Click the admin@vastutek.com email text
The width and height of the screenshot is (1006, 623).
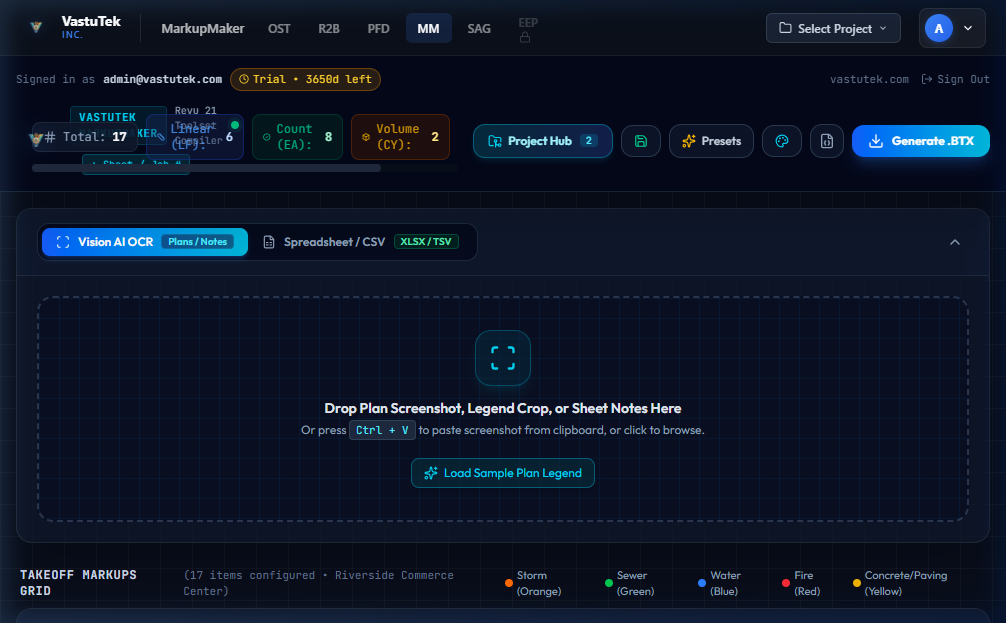162,79
